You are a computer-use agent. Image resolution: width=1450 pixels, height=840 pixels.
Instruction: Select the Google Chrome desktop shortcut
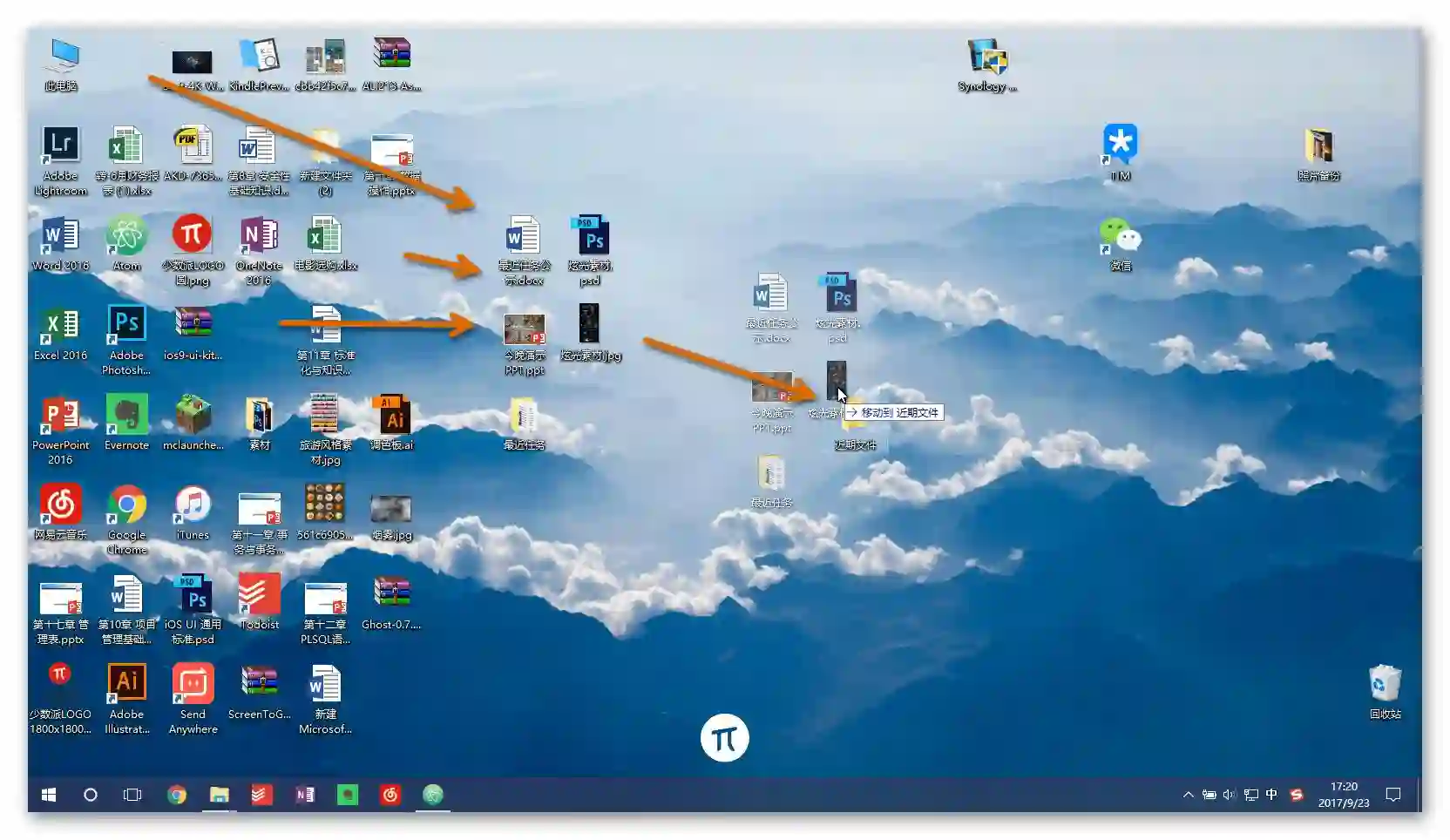126,520
